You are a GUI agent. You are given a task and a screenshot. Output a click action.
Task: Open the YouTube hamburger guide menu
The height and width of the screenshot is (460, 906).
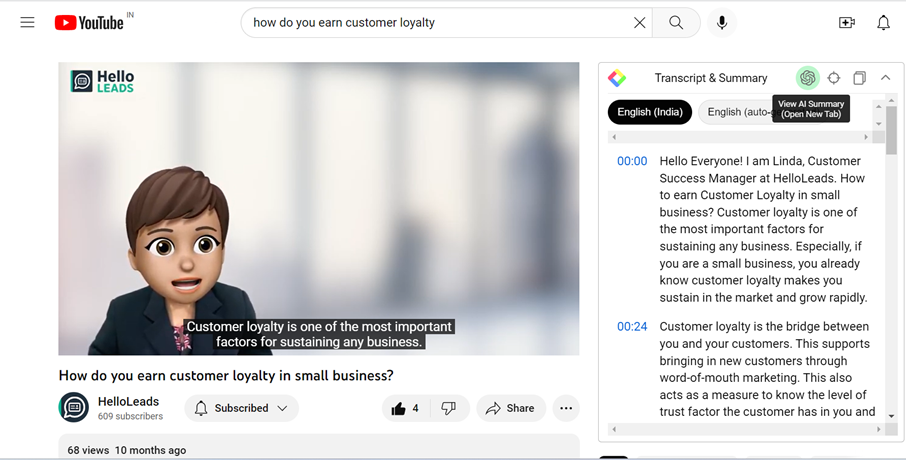click(27, 22)
